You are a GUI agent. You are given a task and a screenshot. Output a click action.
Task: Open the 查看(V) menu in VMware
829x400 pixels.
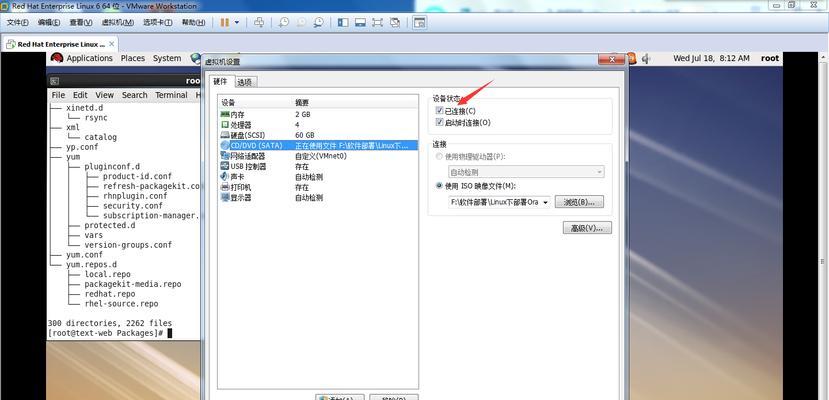tap(80, 22)
